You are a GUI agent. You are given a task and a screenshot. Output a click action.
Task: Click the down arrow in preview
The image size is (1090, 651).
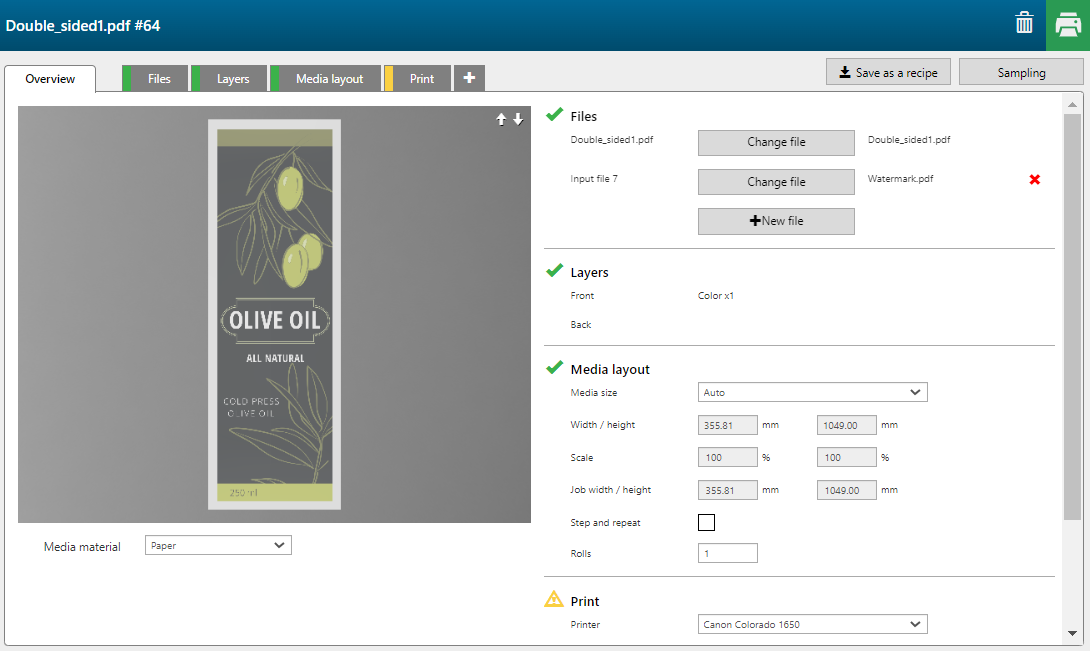coord(518,119)
